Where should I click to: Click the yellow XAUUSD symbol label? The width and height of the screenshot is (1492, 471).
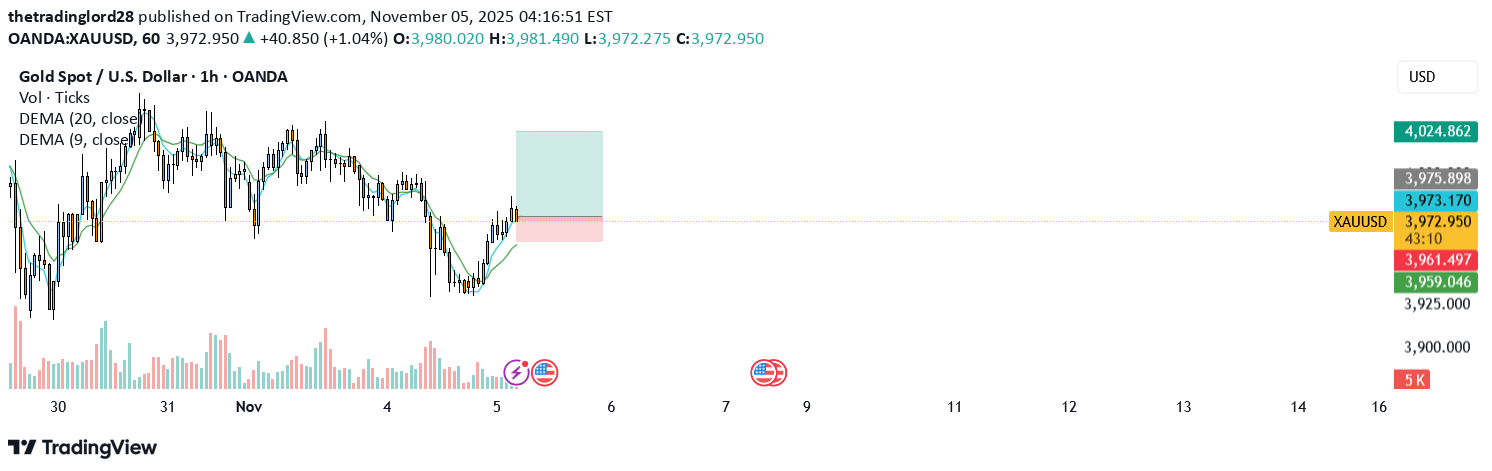1360,222
